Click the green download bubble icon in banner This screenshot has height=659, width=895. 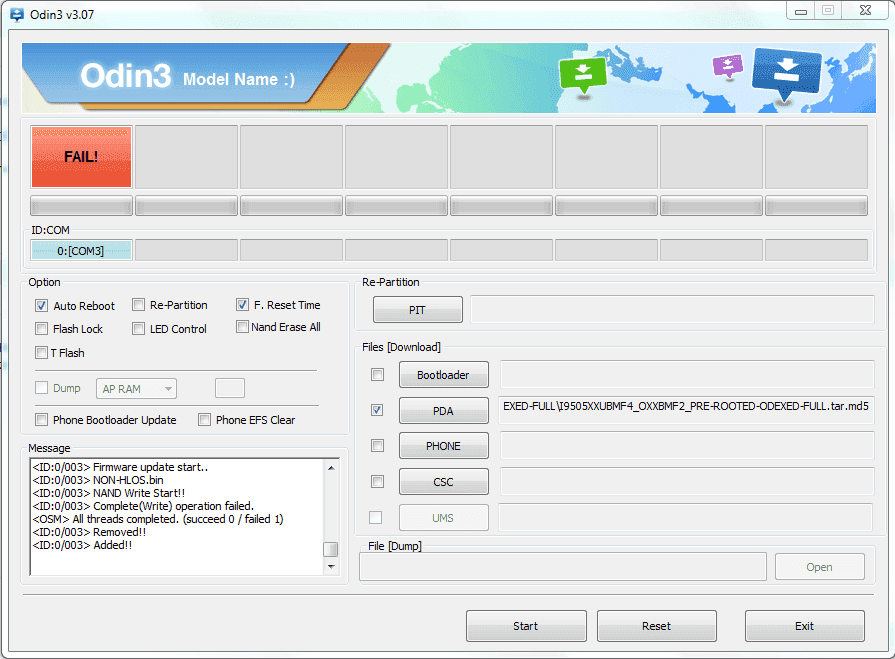(583, 74)
